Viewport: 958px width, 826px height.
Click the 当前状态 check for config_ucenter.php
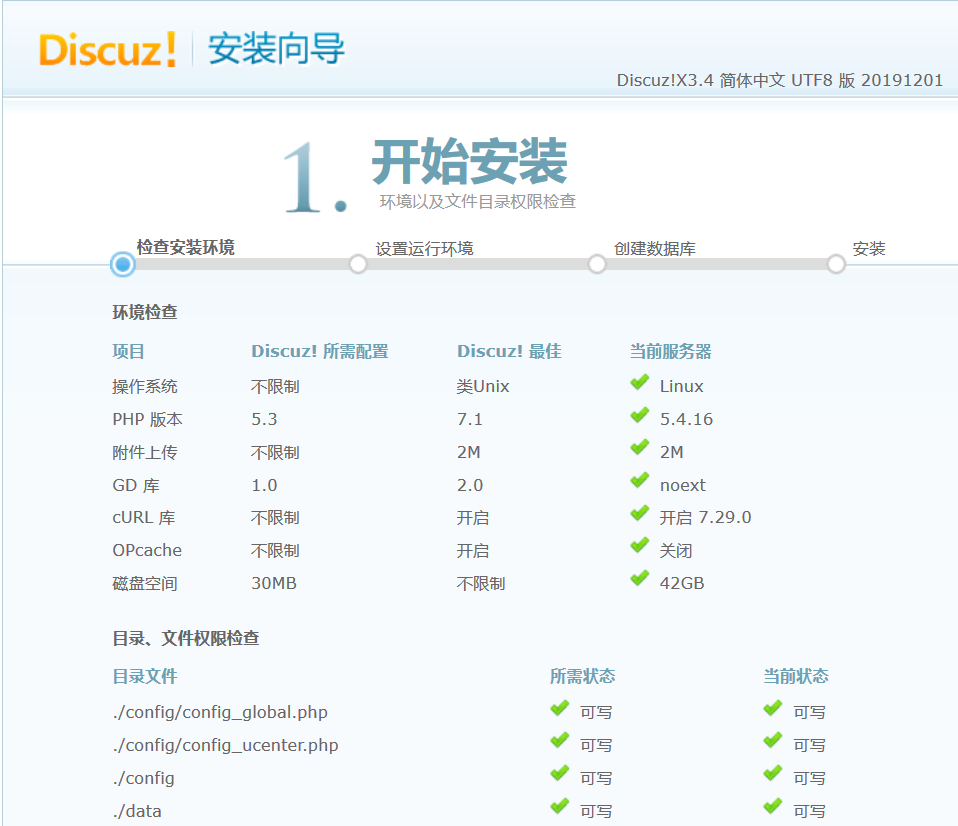point(772,744)
